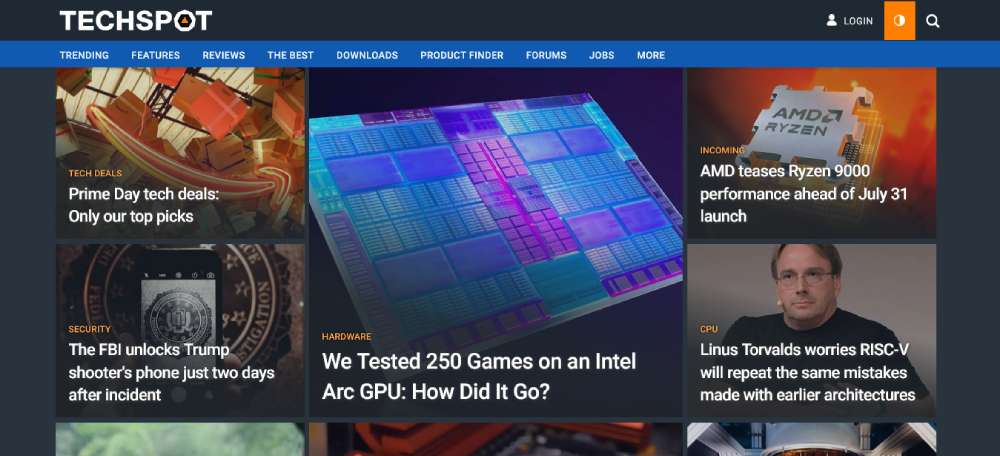Open the Trending menu

pyautogui.click(x=84, y=55)
